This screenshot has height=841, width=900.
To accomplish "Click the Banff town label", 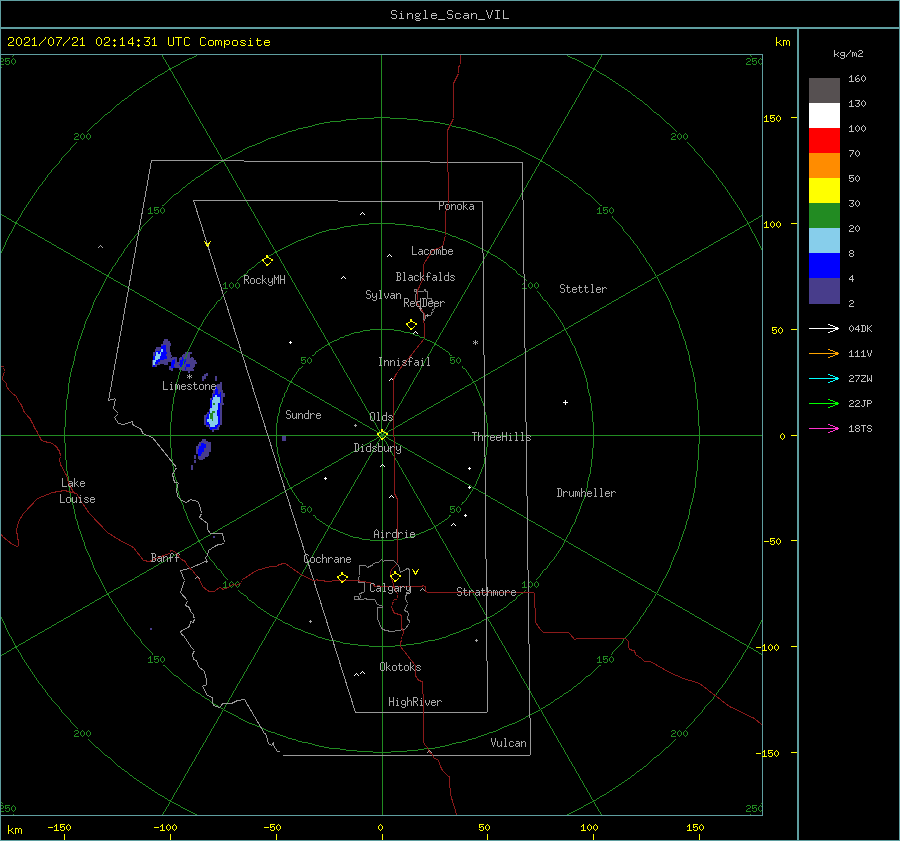I will tap(165, 557).
